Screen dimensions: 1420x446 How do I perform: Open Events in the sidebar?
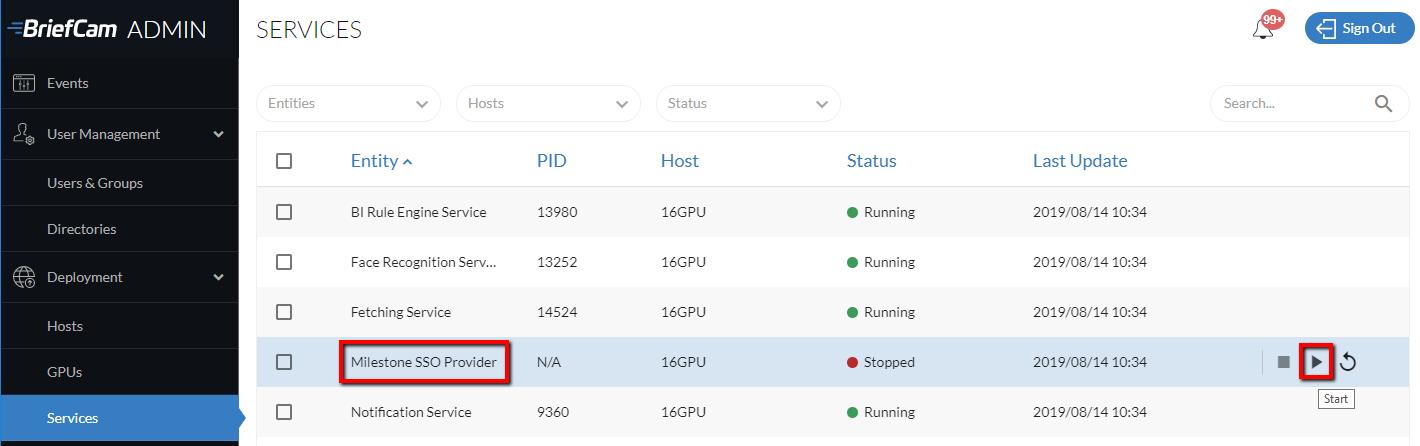[119, 83]
